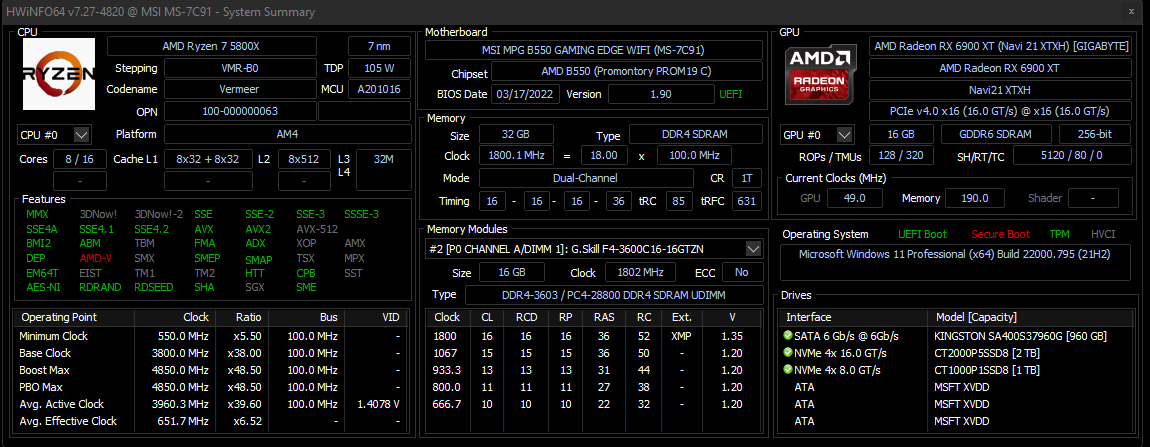Click the ECC value No
Viewport: 1150px width, 447px height.
tap(742, 272)
